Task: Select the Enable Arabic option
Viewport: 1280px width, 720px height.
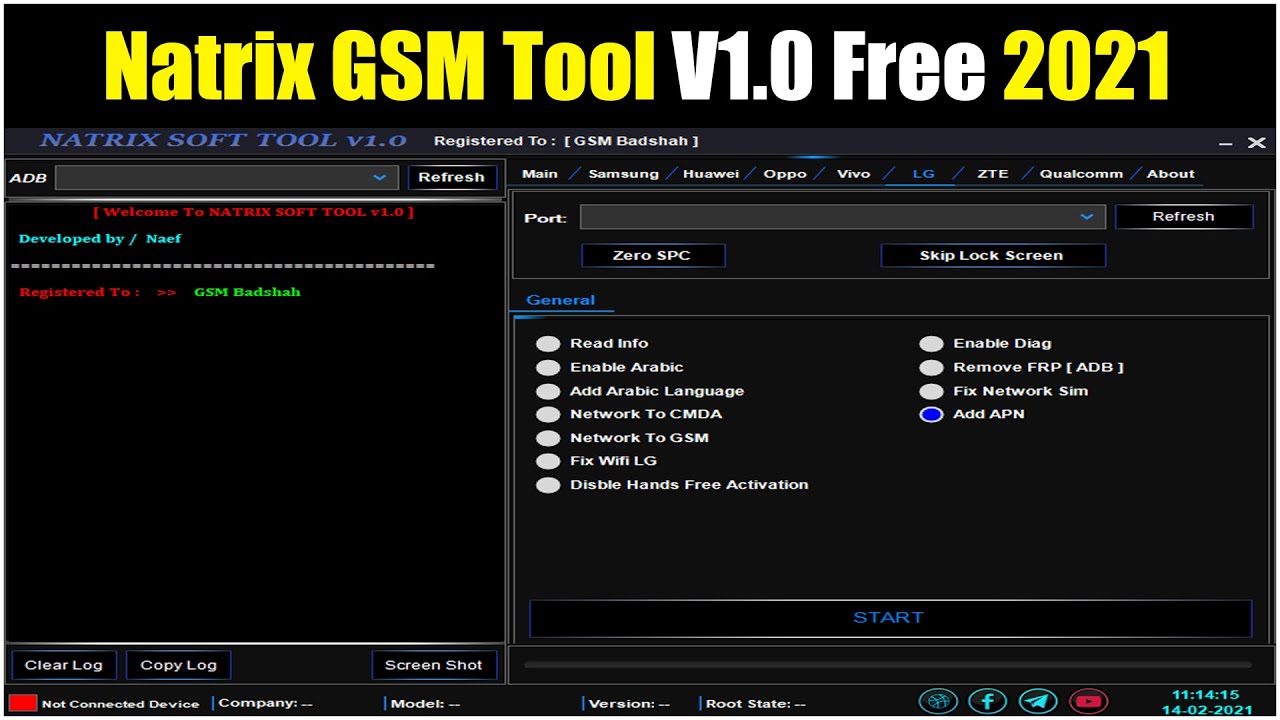Action: 609,367
